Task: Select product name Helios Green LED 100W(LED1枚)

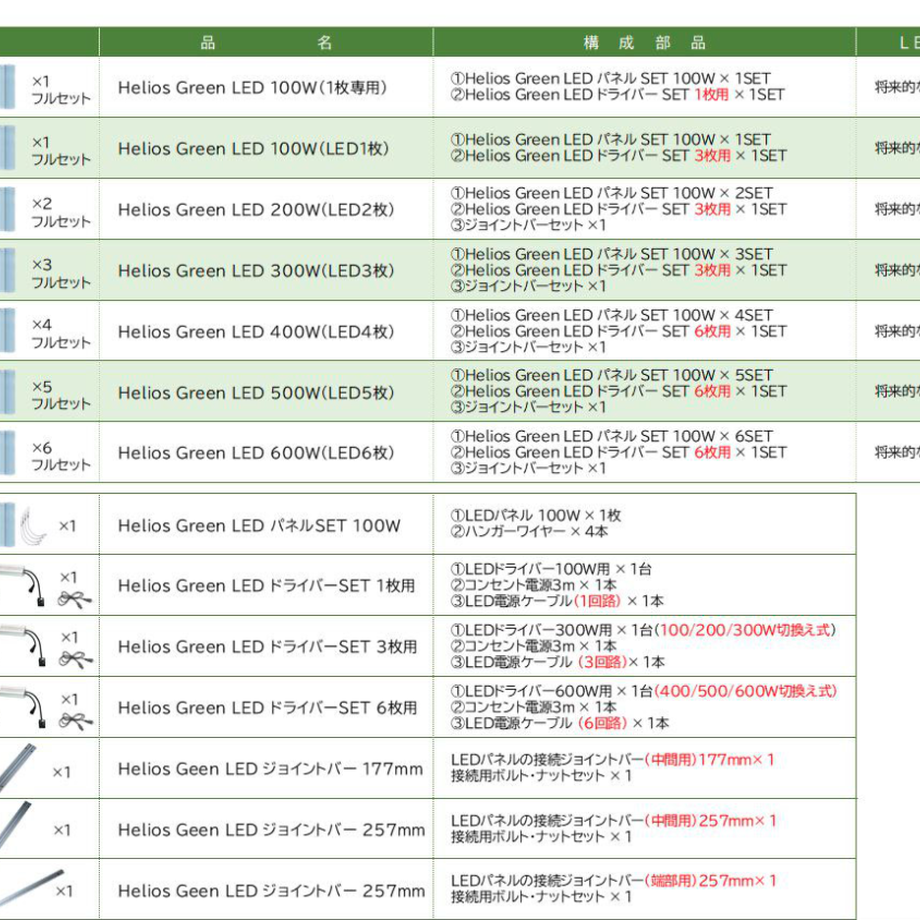Action: [253, 149]
